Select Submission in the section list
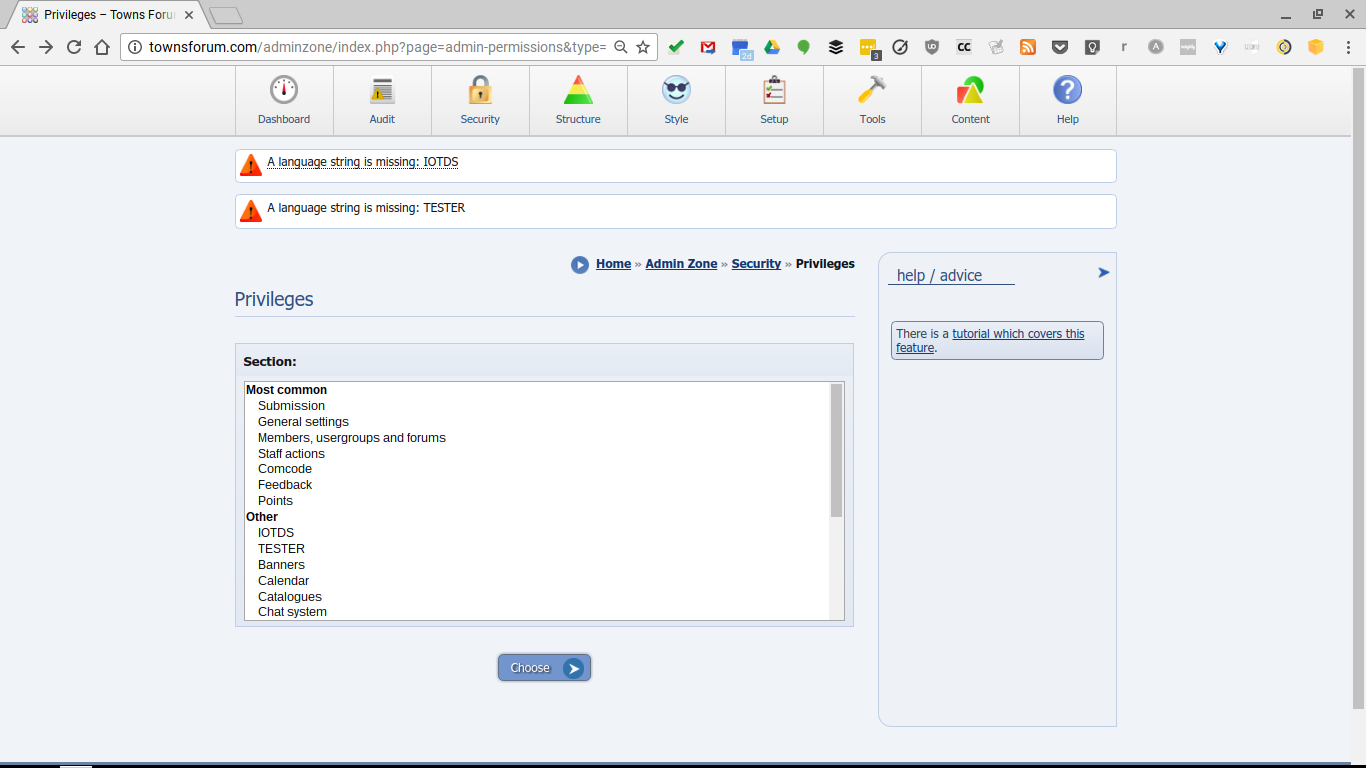The width and height of the screenshot is (1366, 768). point(291,406)
